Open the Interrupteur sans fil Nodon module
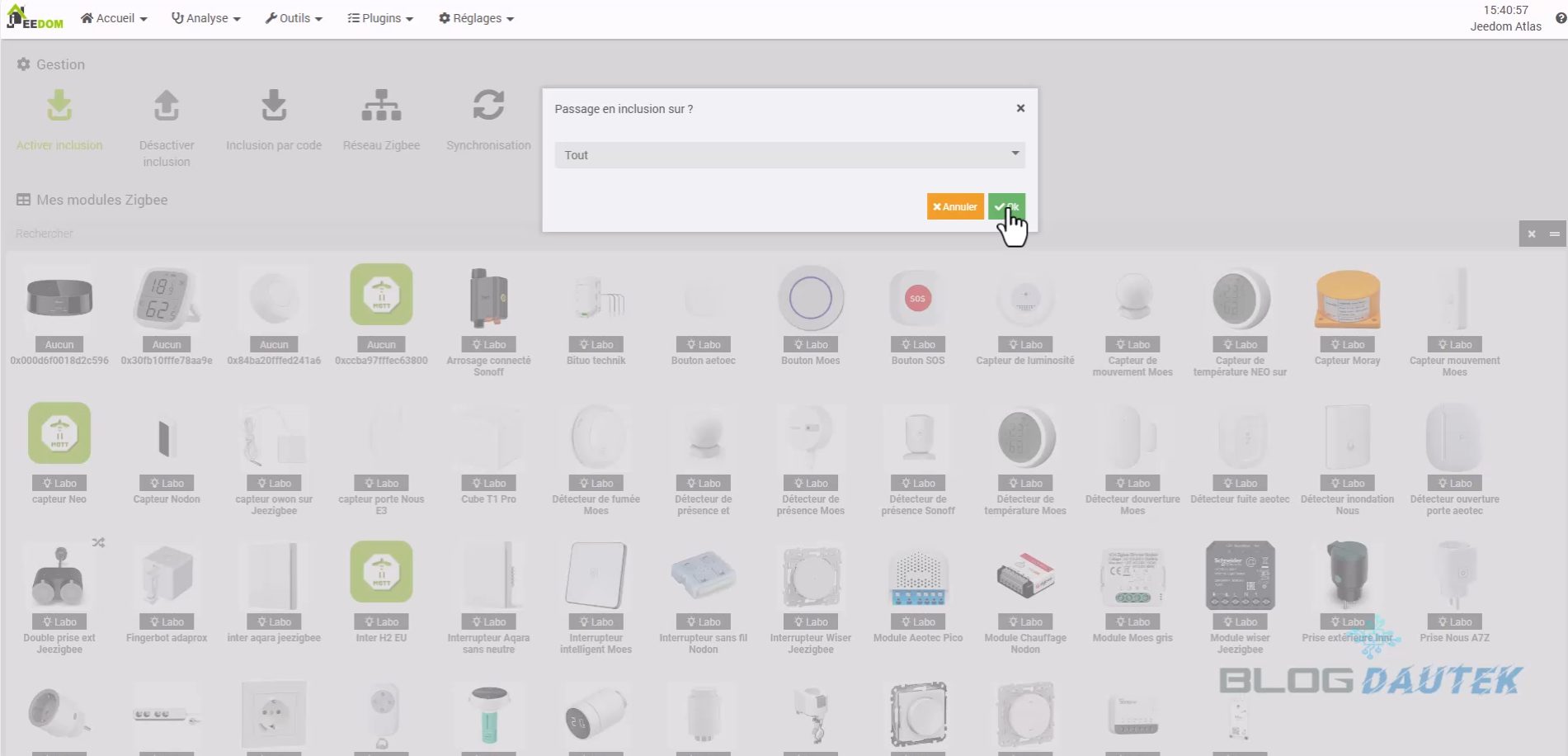The height and width of the screenshot is (756, 1568). pos(703,598)
